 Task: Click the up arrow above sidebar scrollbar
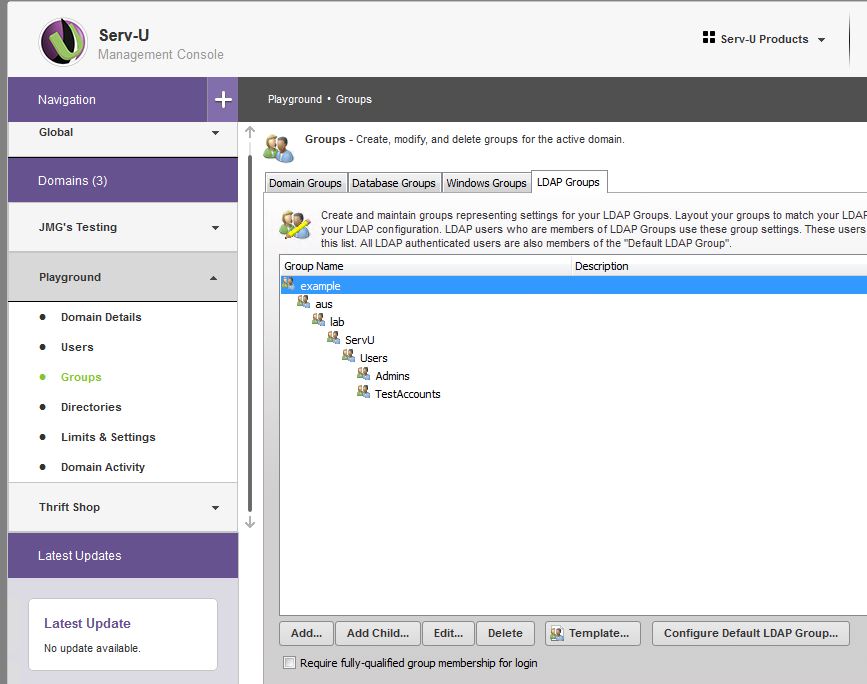coord(250,132)
